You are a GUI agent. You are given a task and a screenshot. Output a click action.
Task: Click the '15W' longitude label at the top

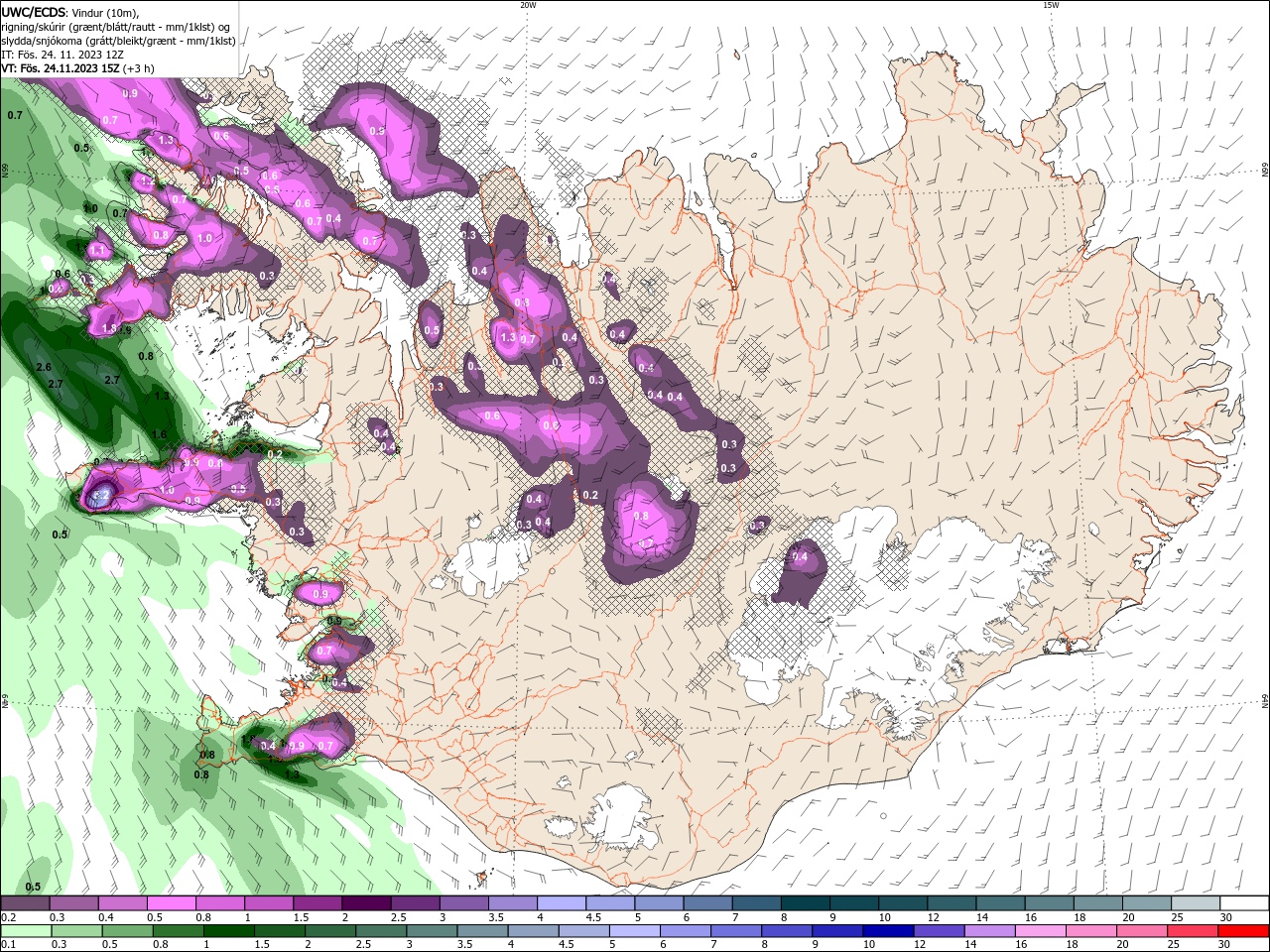pos(1051,5)
